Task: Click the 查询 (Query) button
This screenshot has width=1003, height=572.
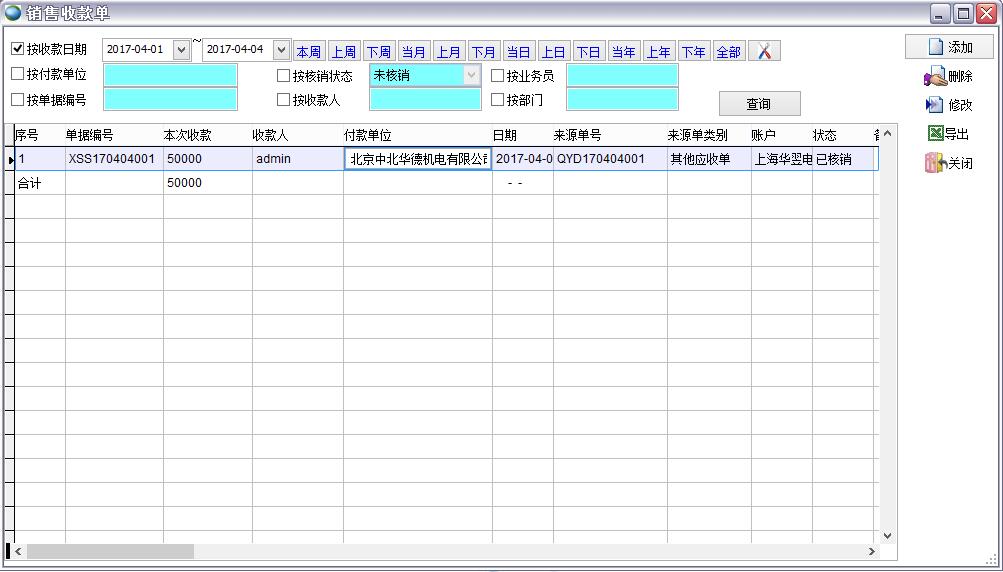Action: coord(759,104)
